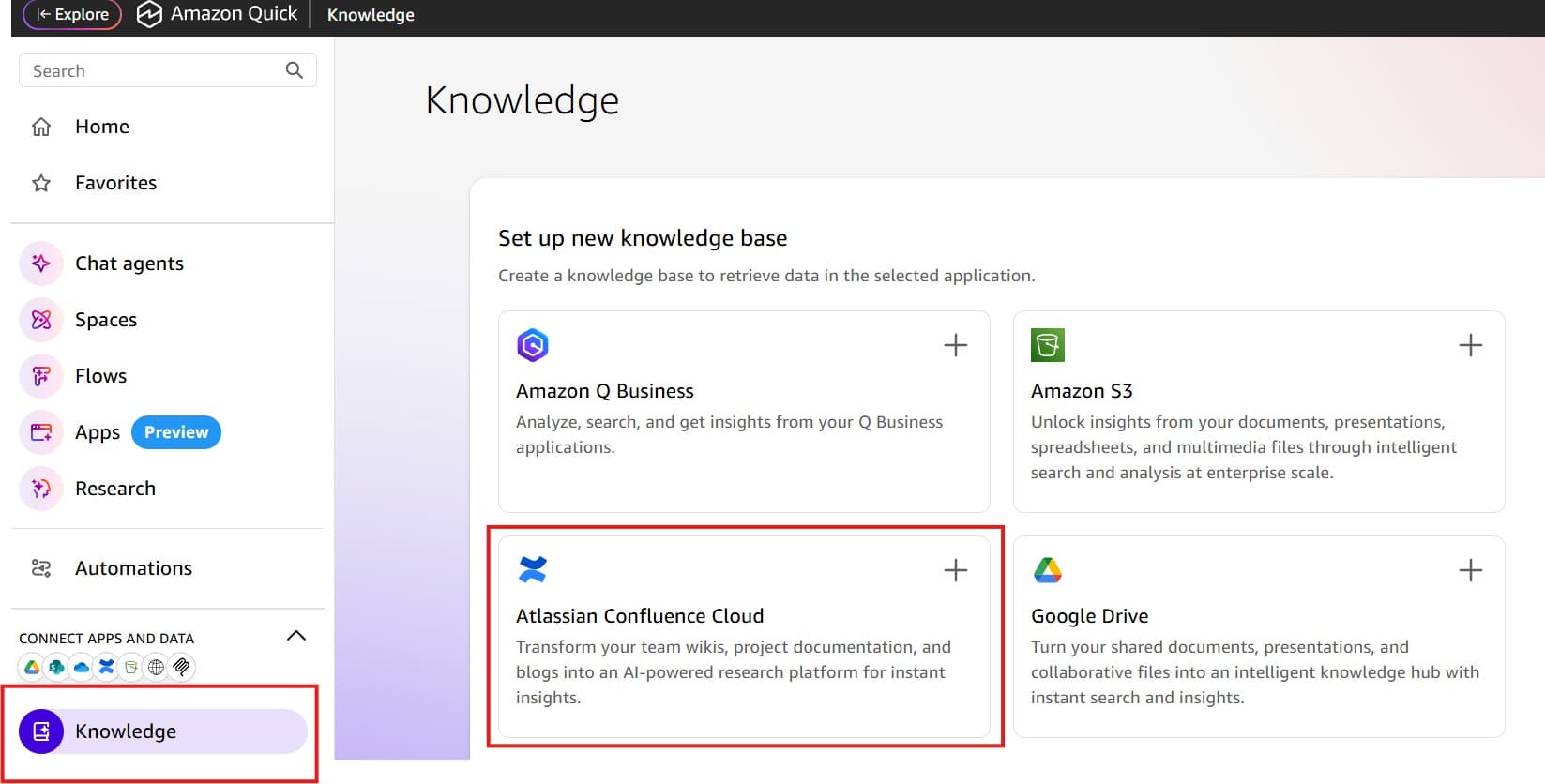The image size is (1545, 784).
Task: Click the Flows icon
Action: pos(41,376)
